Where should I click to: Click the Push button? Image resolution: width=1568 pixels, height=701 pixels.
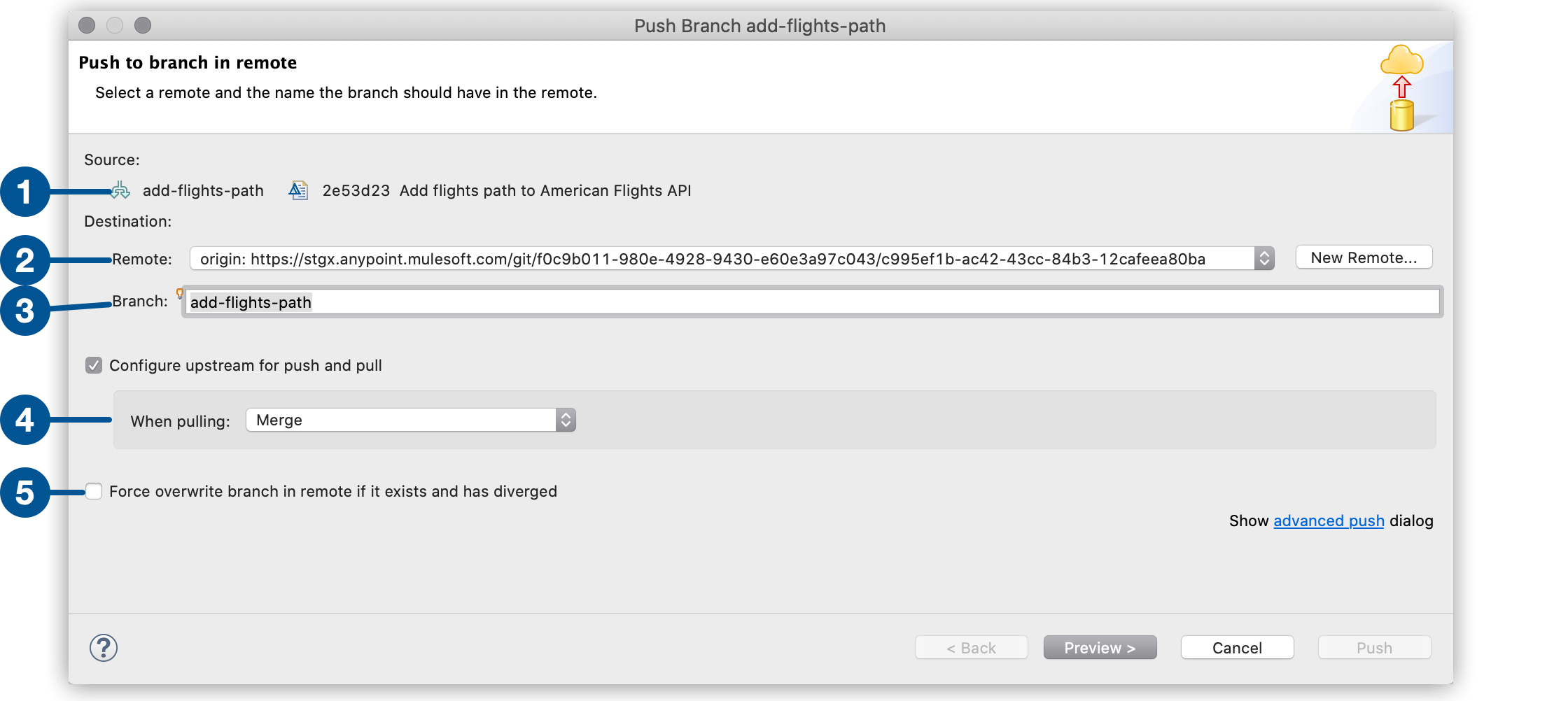[1373, 647]
